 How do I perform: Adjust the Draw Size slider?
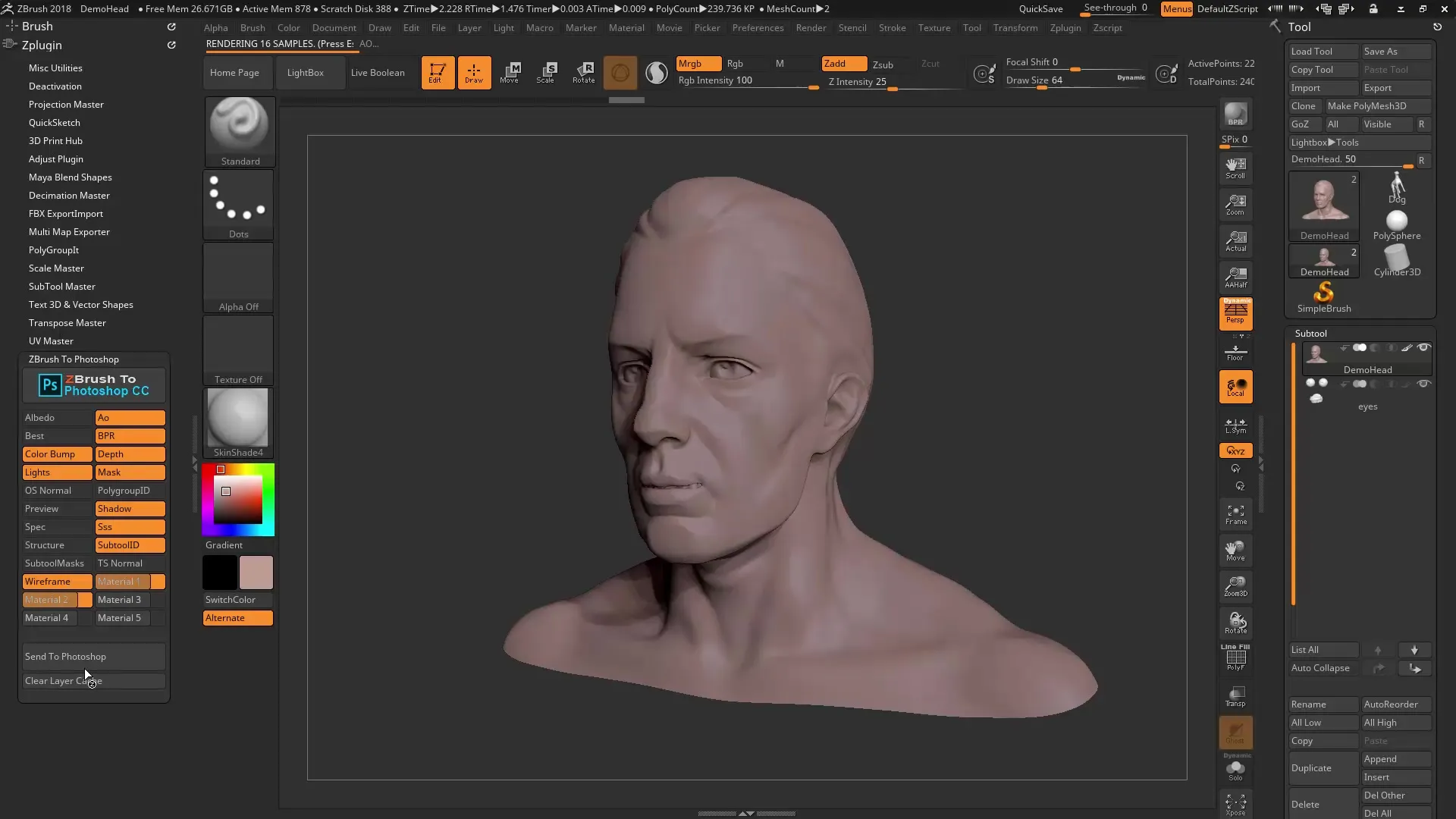pos(1075,80)
